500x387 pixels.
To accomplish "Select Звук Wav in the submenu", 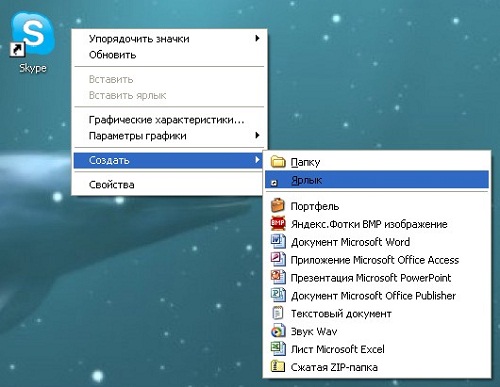I will pyautogui.click(x=377, y=331).
